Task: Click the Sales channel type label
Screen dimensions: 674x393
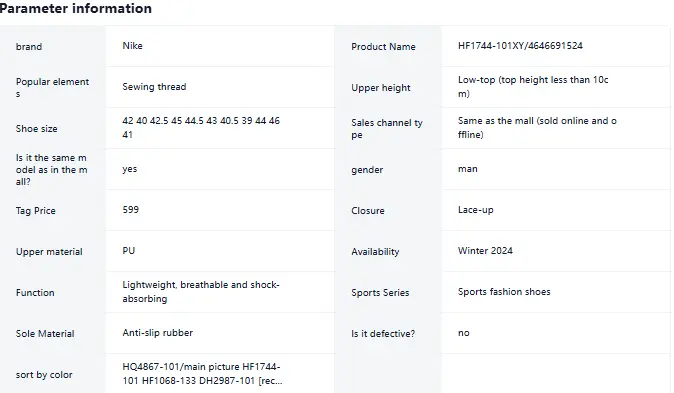Action: pyautogui.click(x=387, y=129)
